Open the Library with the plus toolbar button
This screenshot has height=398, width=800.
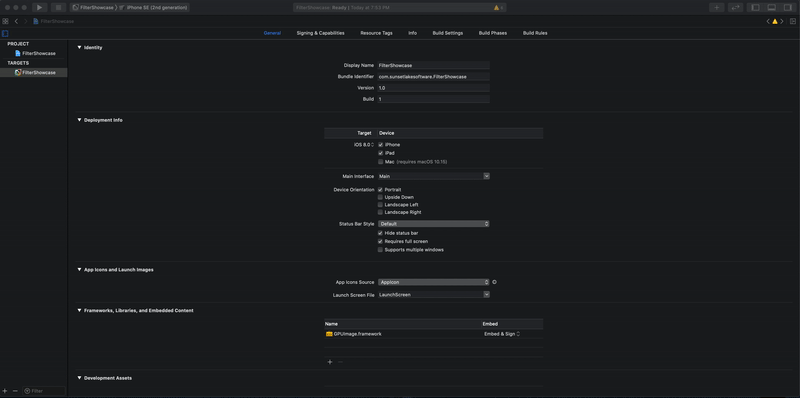(716, 8)
